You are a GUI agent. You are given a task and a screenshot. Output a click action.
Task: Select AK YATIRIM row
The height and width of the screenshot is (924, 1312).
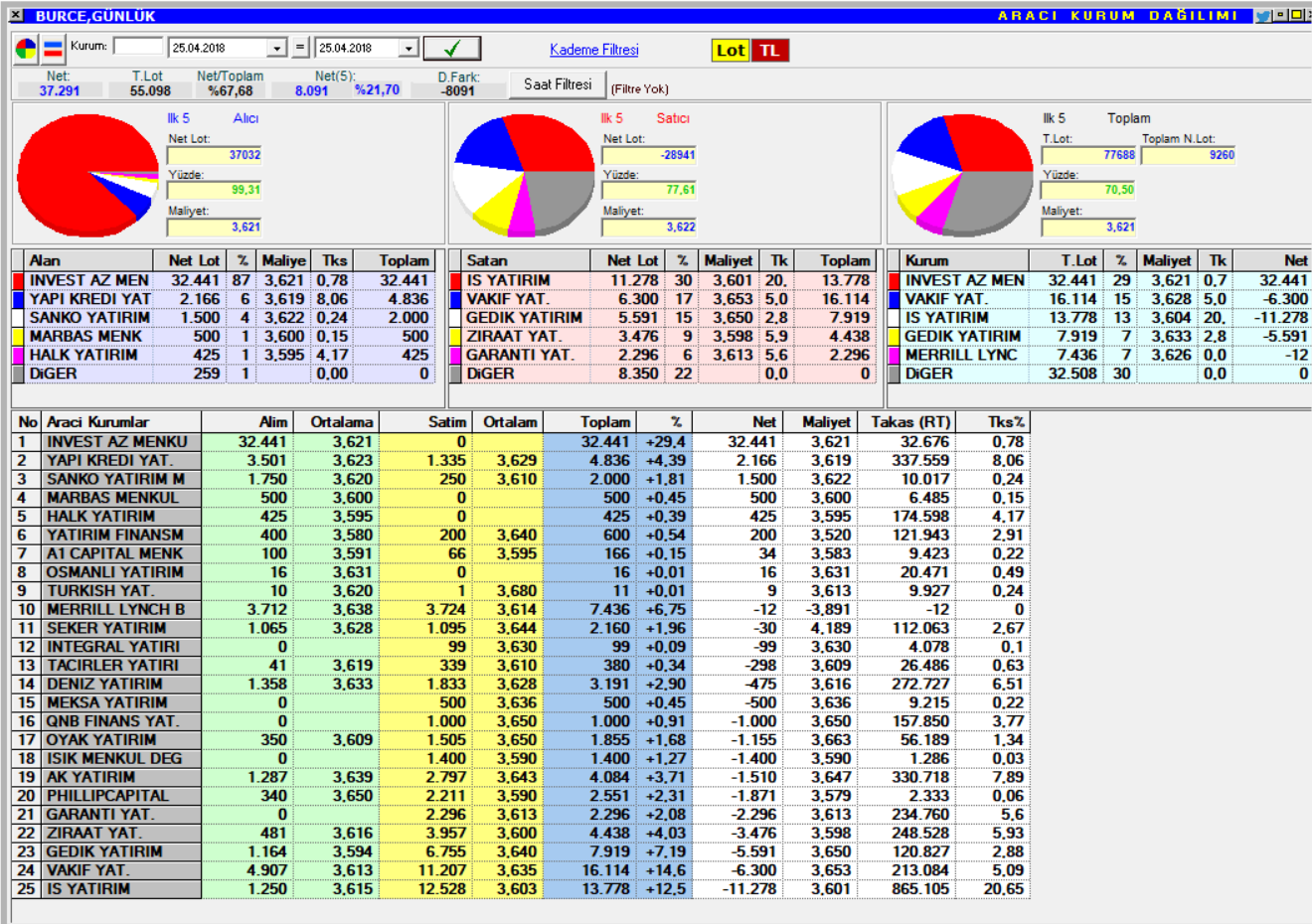(x=521, y=777)
